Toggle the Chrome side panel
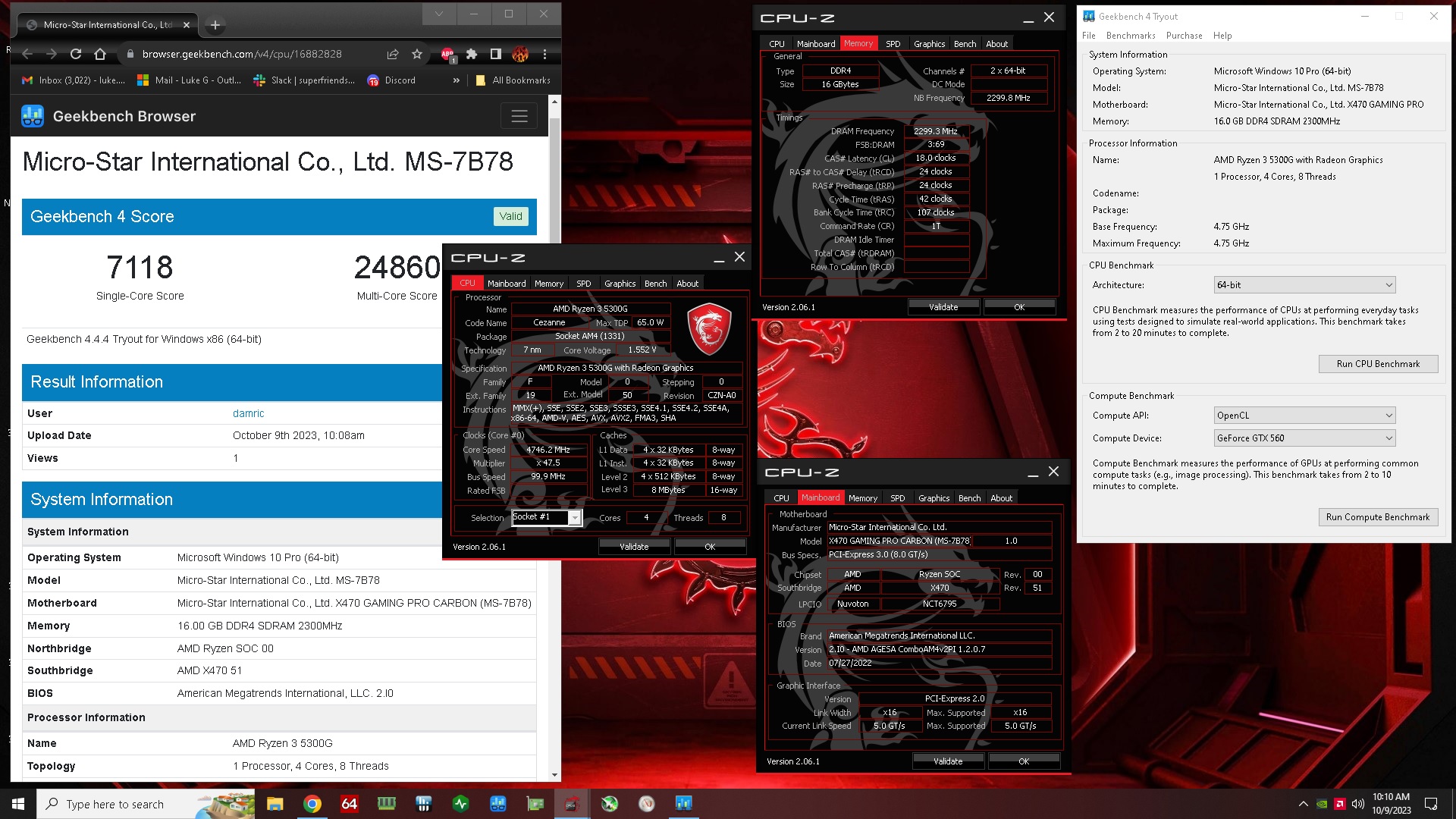 (x=496, y=54)
